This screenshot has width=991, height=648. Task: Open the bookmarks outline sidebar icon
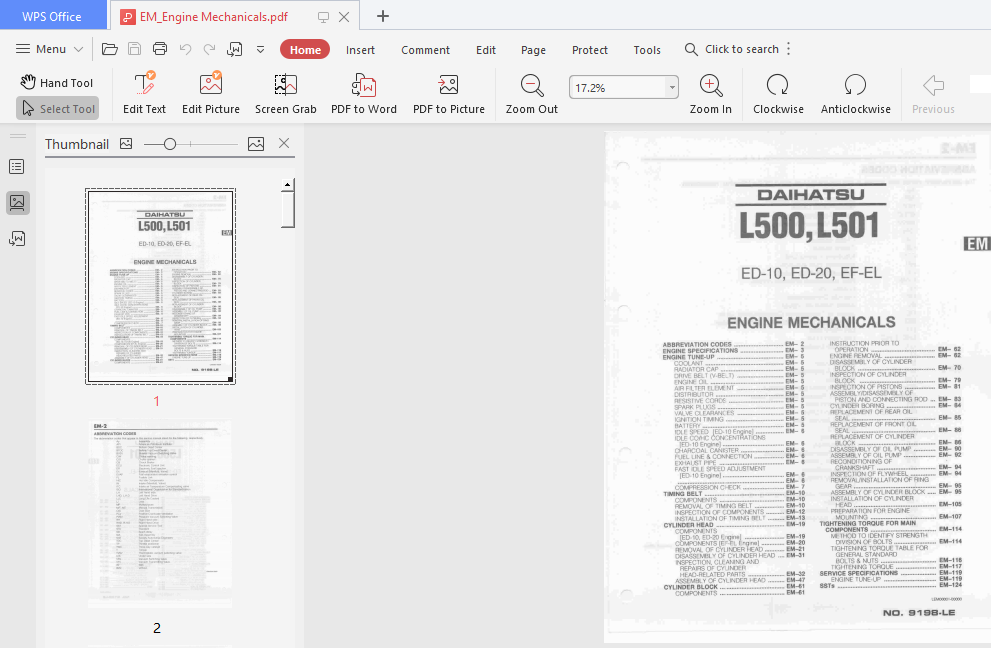(x=17, y=167)
